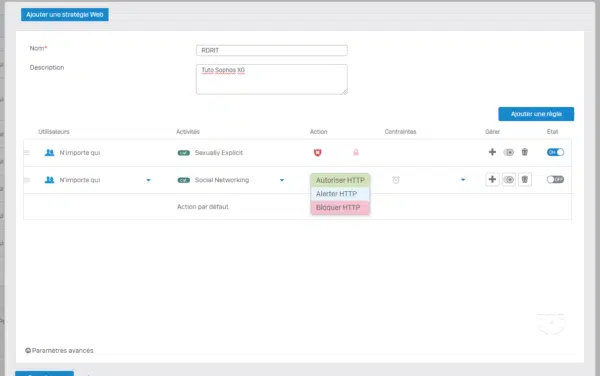Click N'importe qui in Social Networking row
The height and width of the screenshot is (376, 600).
(80, 180)
